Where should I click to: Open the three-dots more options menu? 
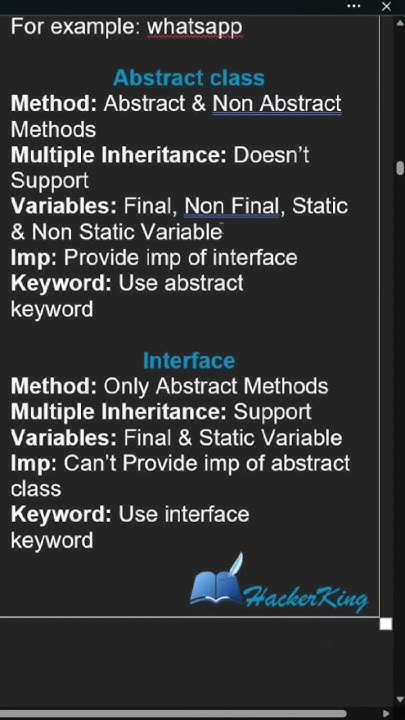click(354, 6)
